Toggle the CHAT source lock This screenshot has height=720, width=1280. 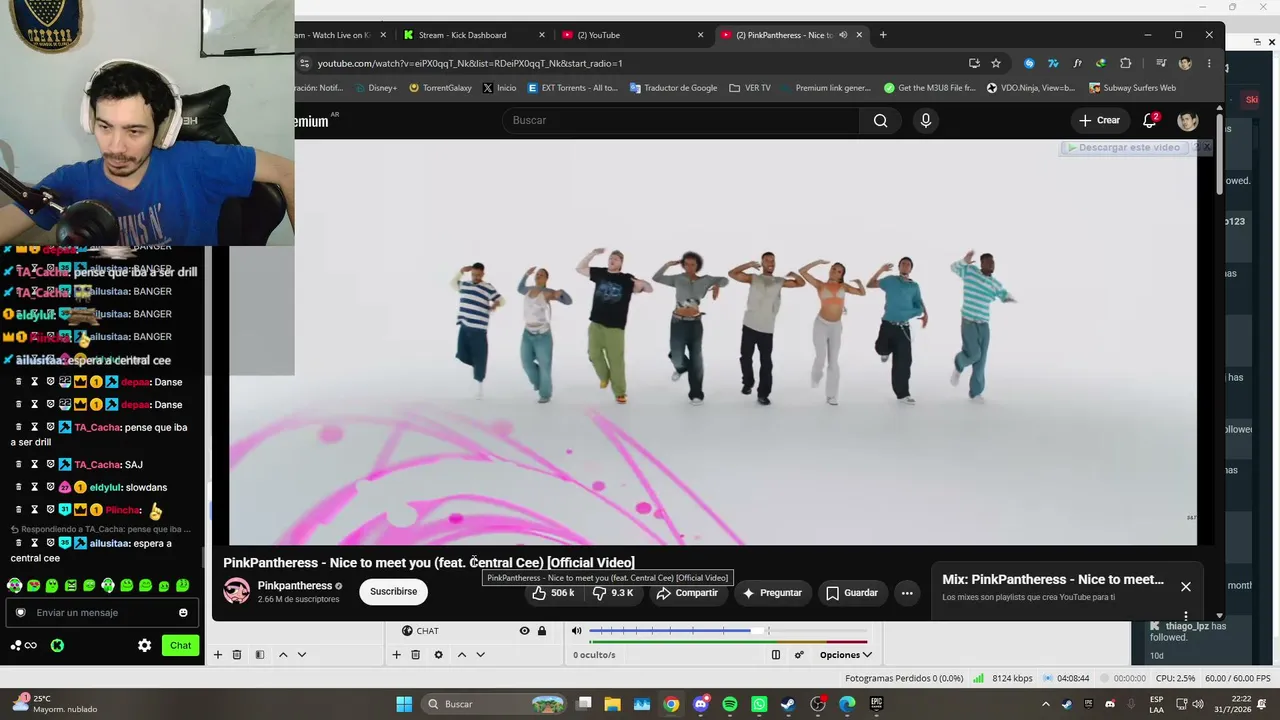[x=542, y=631]
